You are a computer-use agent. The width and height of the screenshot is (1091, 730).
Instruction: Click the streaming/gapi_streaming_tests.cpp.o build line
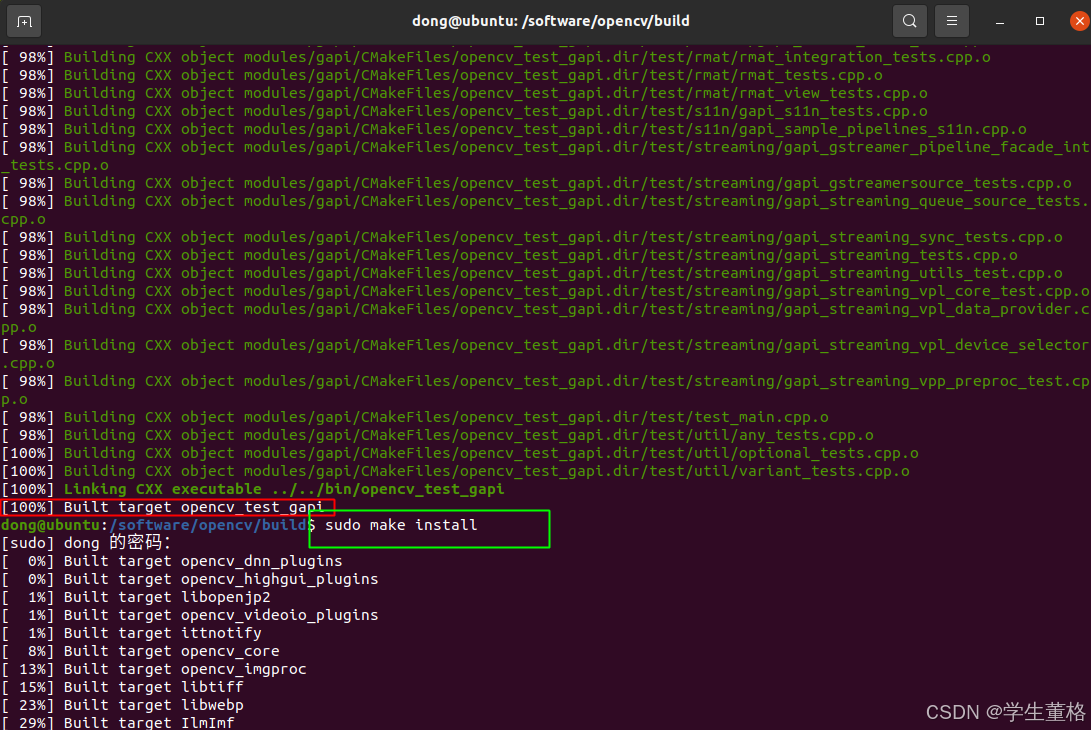click(509, 255)
